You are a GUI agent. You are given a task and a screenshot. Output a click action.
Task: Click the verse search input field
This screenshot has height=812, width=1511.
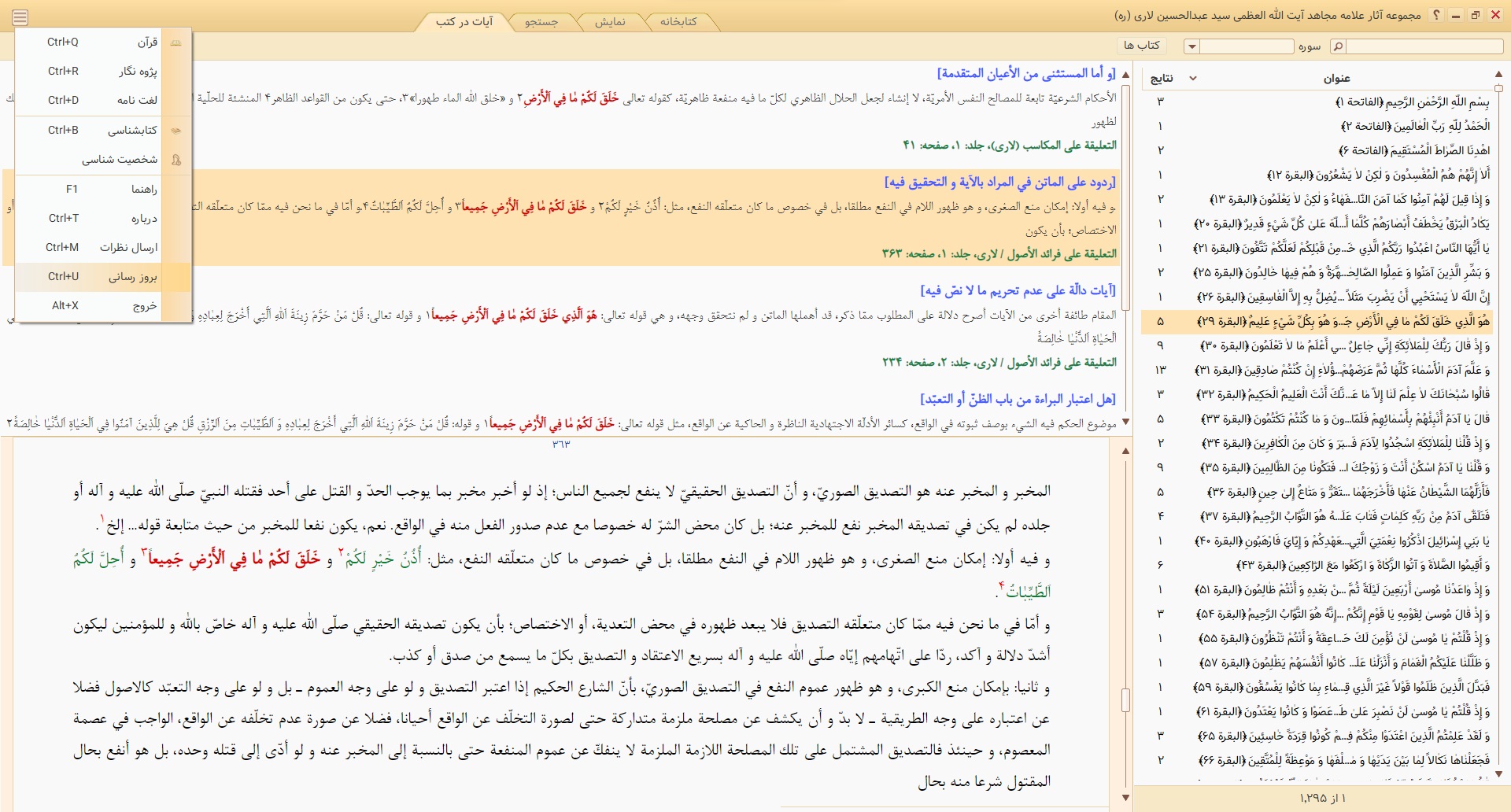click(1424, 47)
